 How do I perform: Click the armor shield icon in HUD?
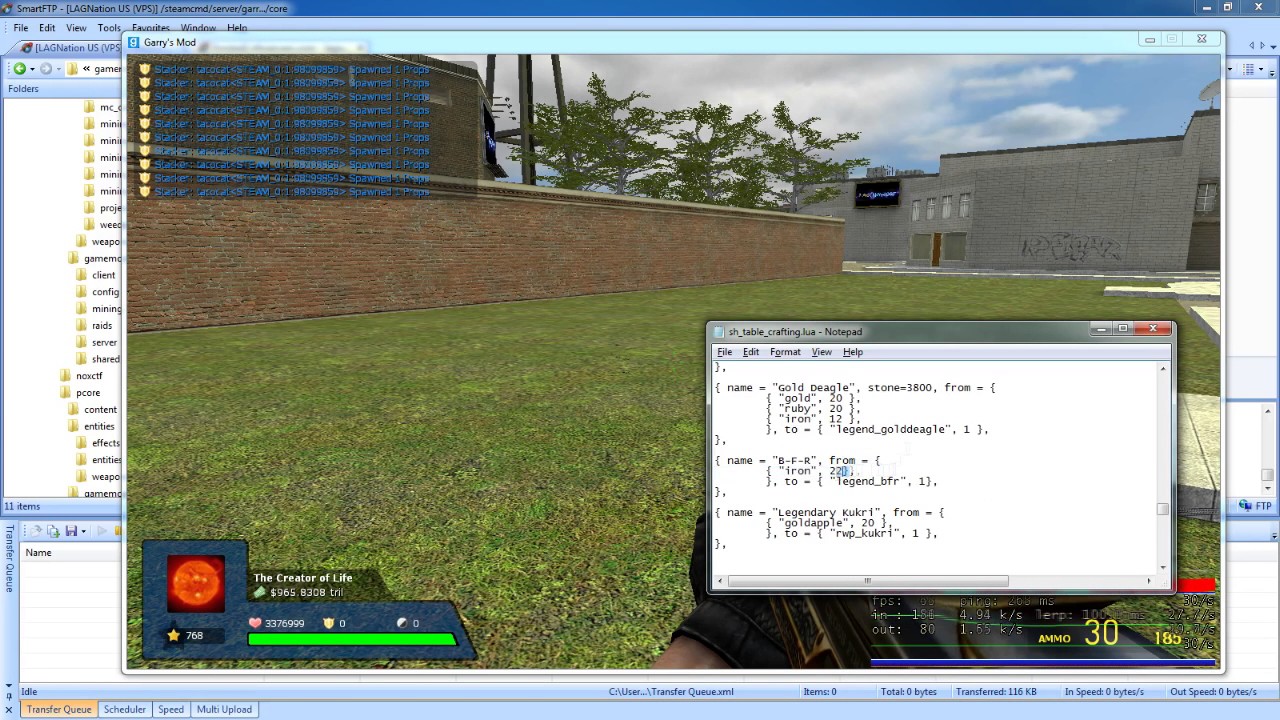tap(328, 623)
